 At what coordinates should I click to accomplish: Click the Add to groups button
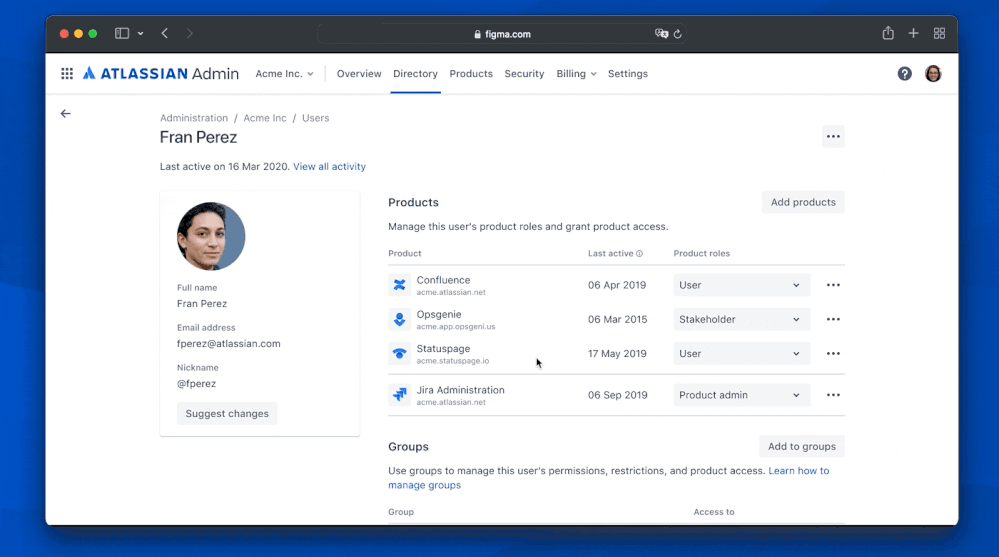tap(801, 447)
